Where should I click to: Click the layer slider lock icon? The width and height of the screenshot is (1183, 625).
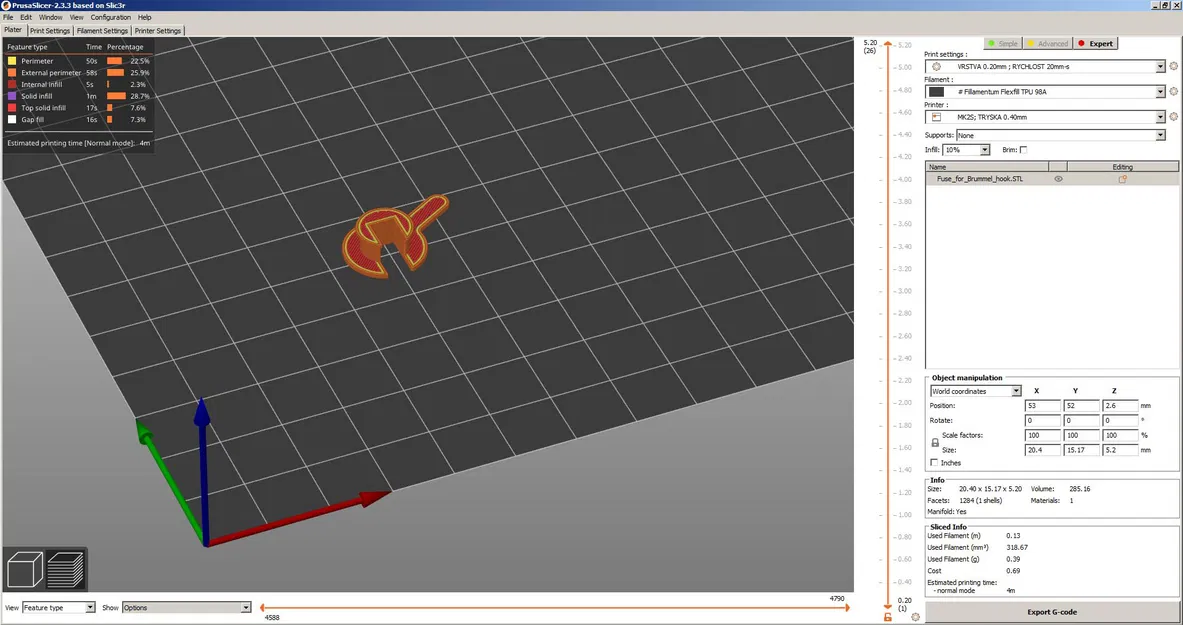tap(887, 617)
